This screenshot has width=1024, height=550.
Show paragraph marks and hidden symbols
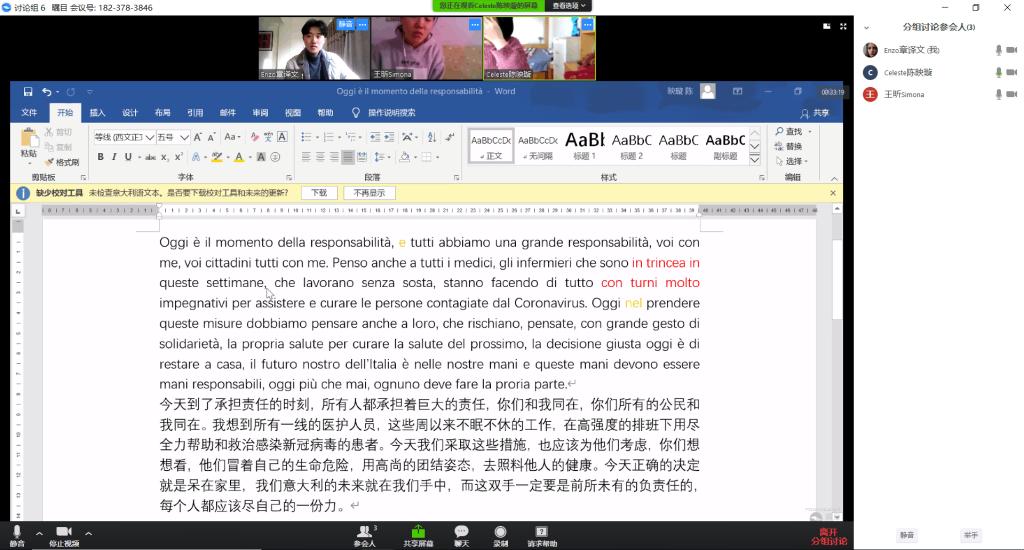click(x=450, y=137)
